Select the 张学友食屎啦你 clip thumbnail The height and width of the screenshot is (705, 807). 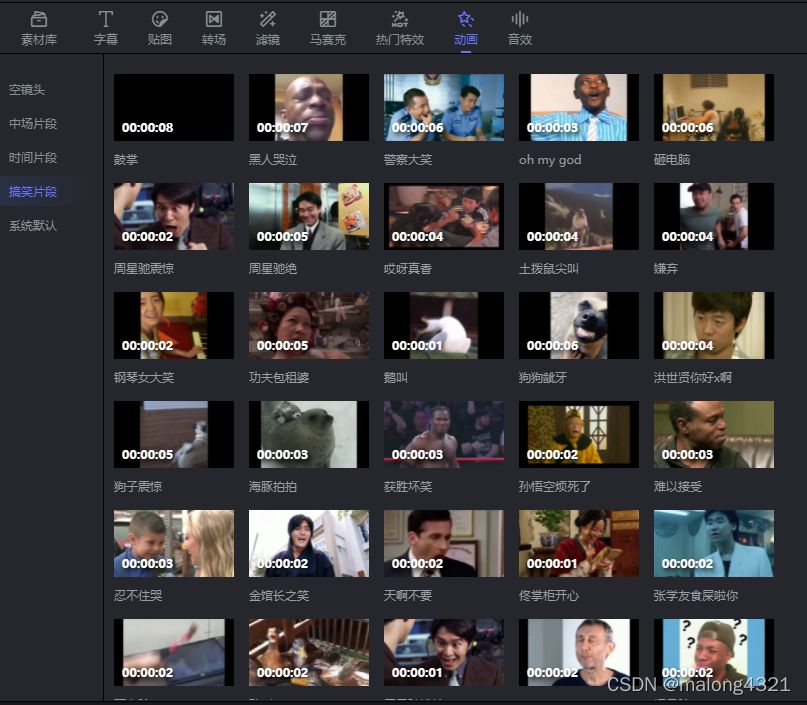(x=714, y=543)
